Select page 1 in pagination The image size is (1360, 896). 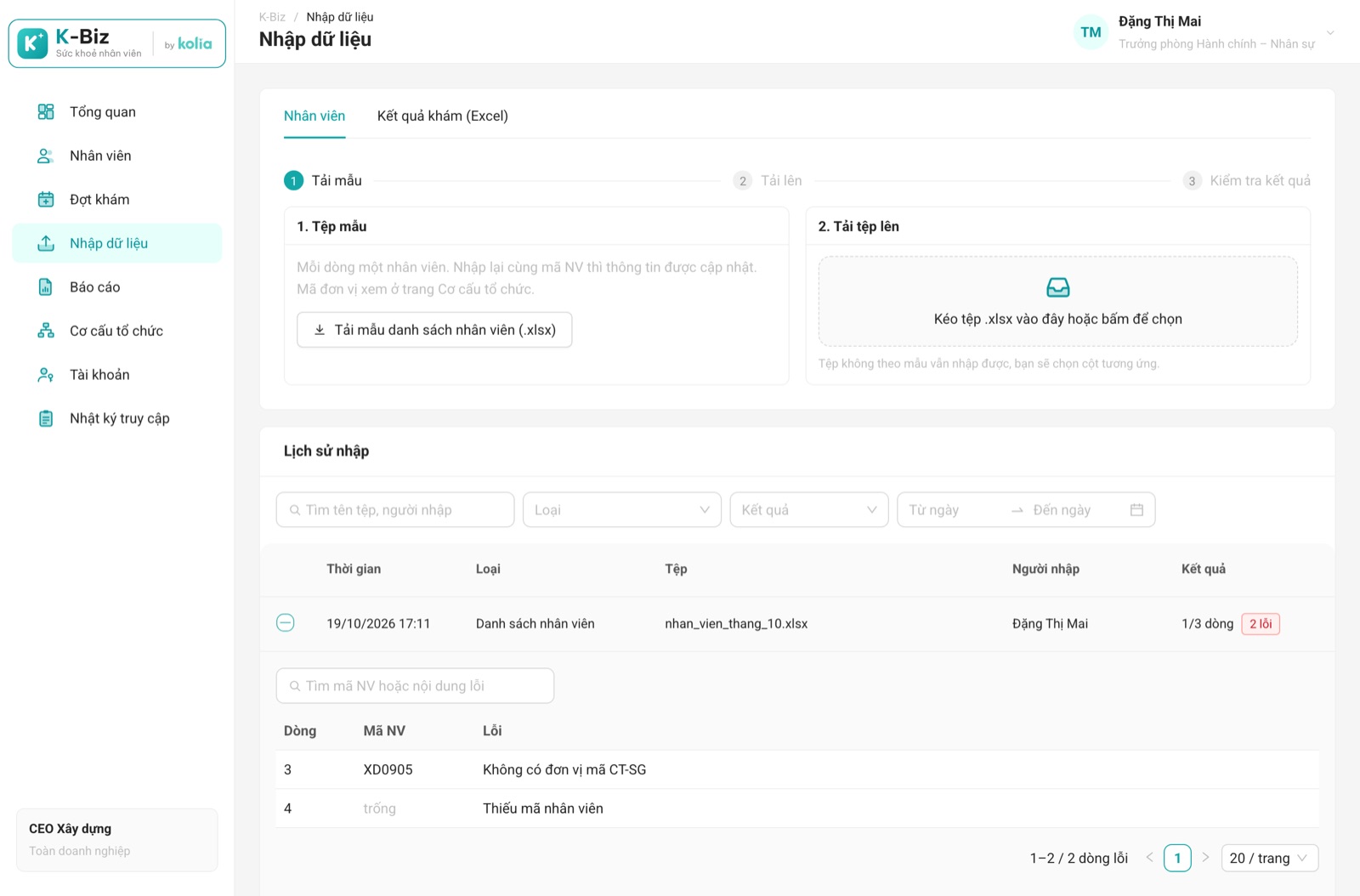point(1177,858)
